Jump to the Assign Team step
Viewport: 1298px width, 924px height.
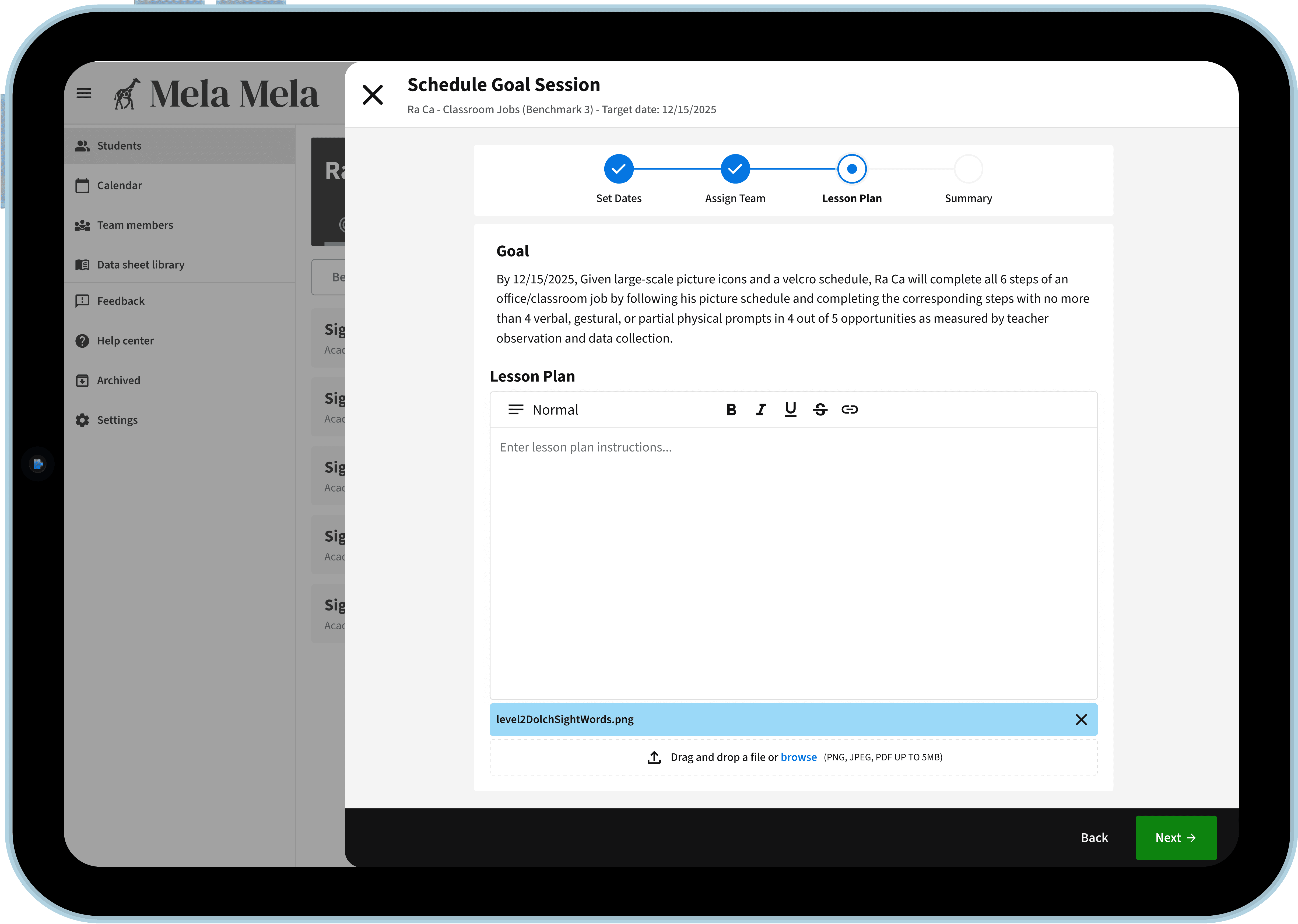[x=735, y=169]
